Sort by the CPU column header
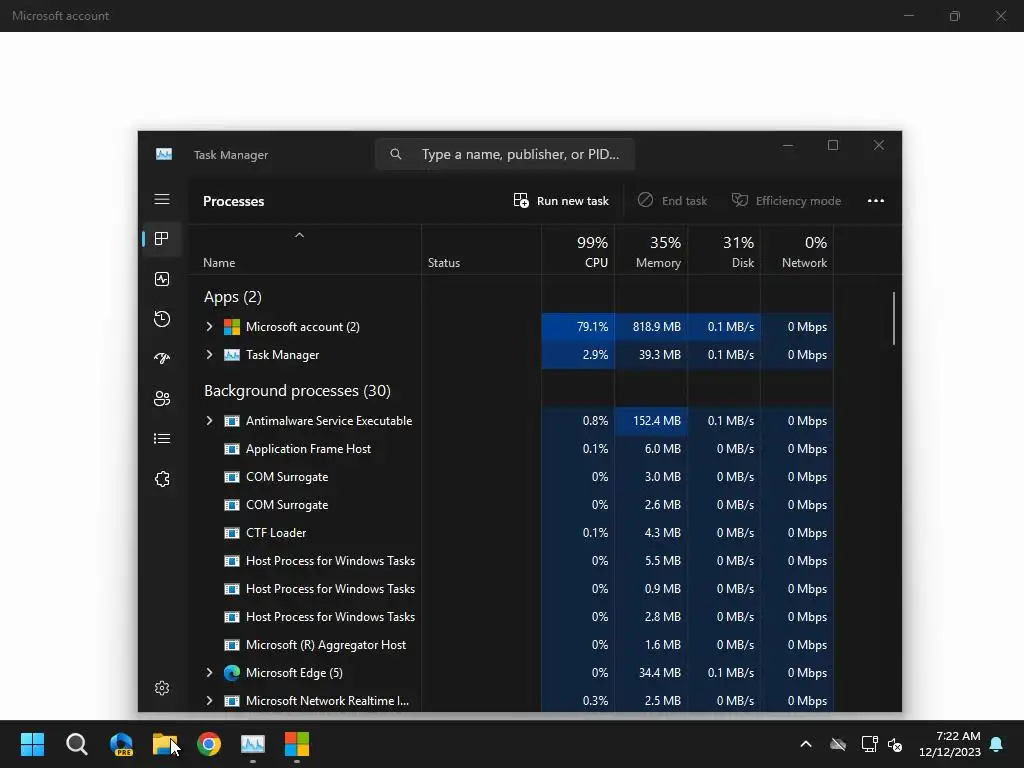 pos(578,251)
